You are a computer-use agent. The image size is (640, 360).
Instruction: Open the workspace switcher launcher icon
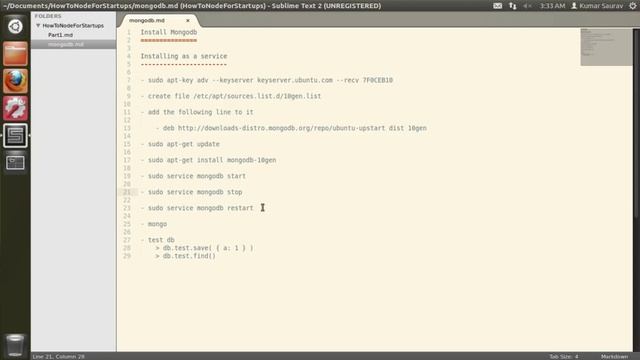coord(15,162)
